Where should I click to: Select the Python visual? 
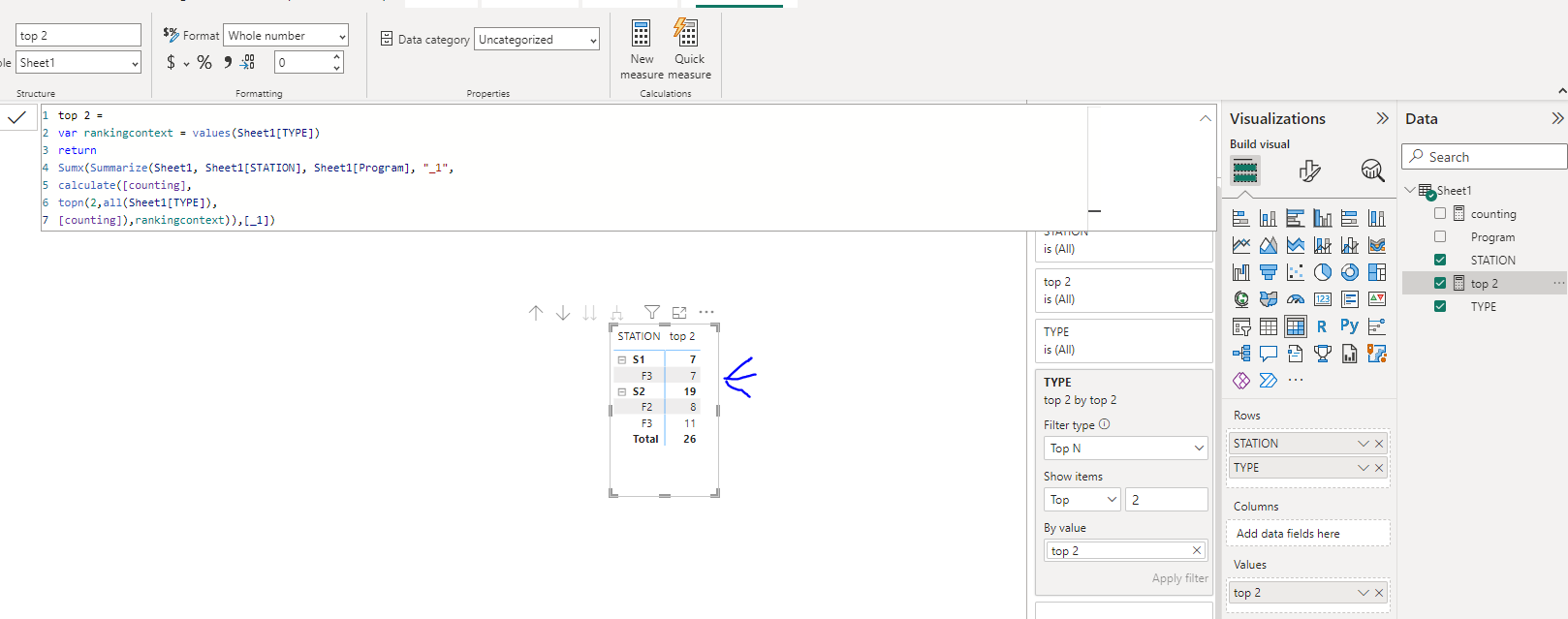[x=1350, y=326]
